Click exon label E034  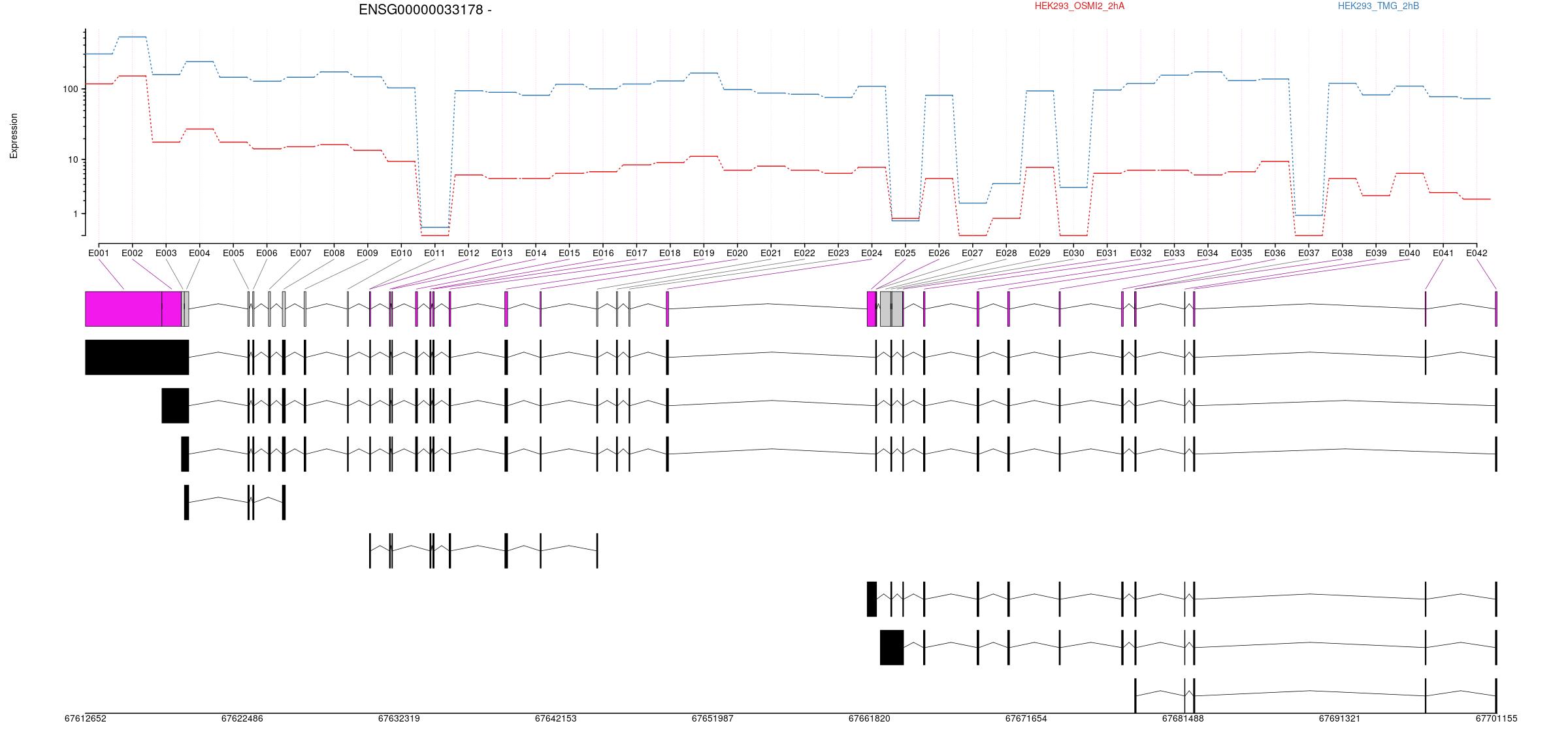point(1207,253)
